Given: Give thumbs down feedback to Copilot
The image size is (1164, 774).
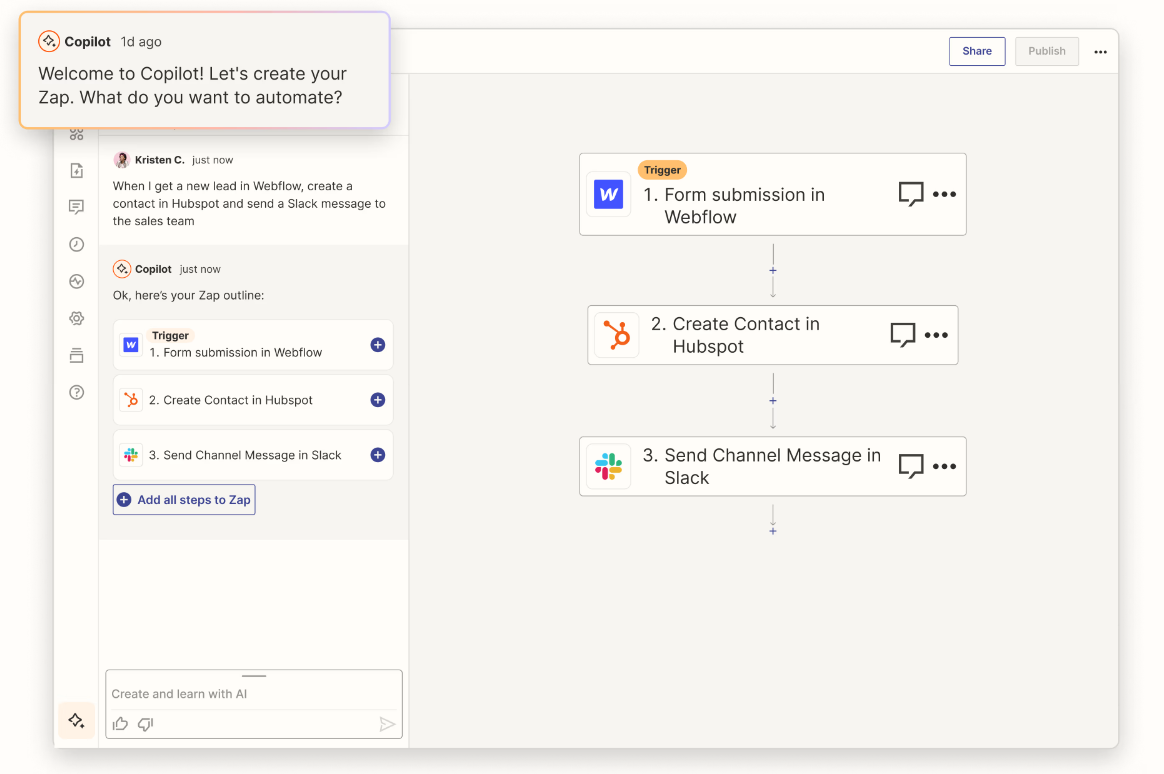Looking at the screenshot, I should click(145, 724).
